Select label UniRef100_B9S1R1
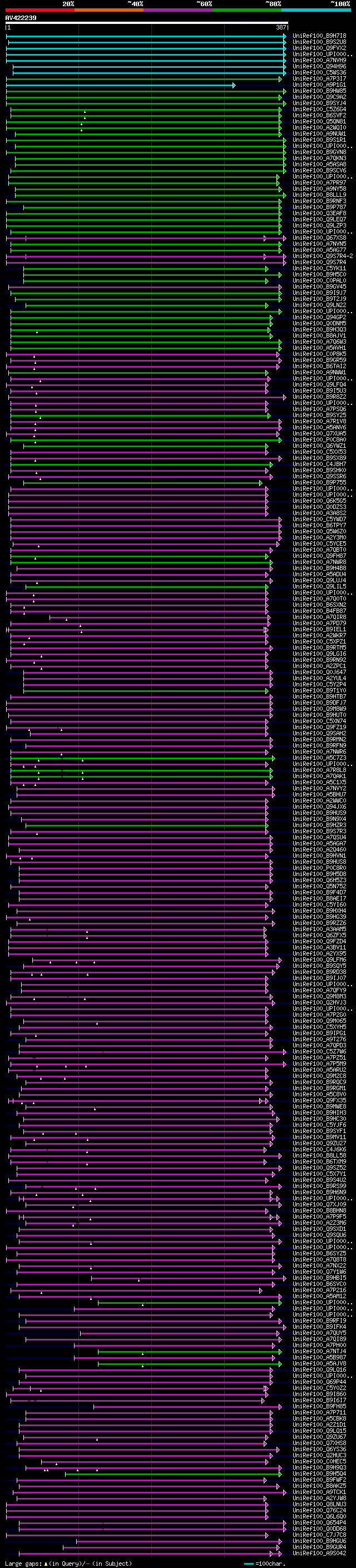The image size is (356, 1568). 319,140
